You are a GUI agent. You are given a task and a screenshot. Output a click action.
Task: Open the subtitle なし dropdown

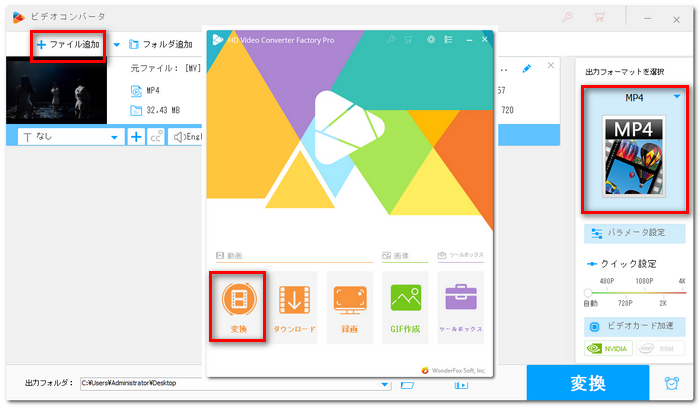tap(71, 137)
